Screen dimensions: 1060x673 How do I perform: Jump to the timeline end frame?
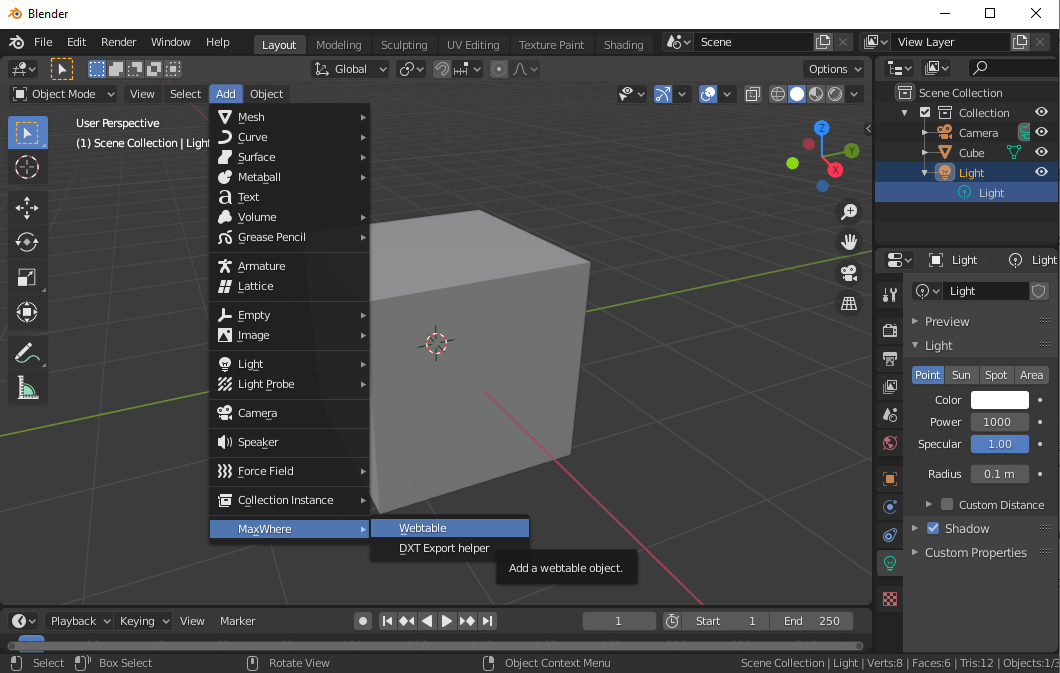(x=488, y=621)
